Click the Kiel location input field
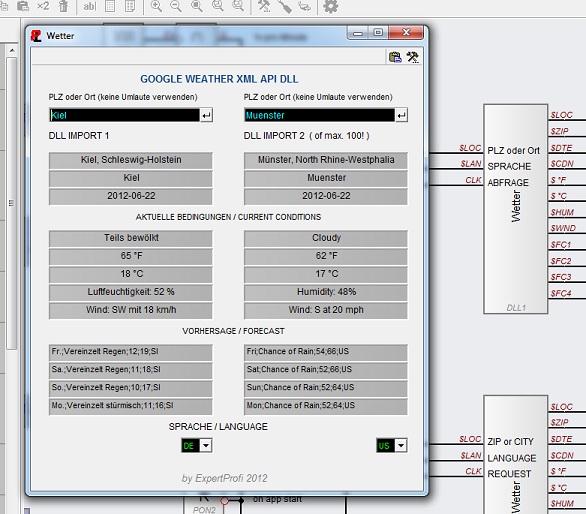586x514 pixels. click(x=124, y=115)
